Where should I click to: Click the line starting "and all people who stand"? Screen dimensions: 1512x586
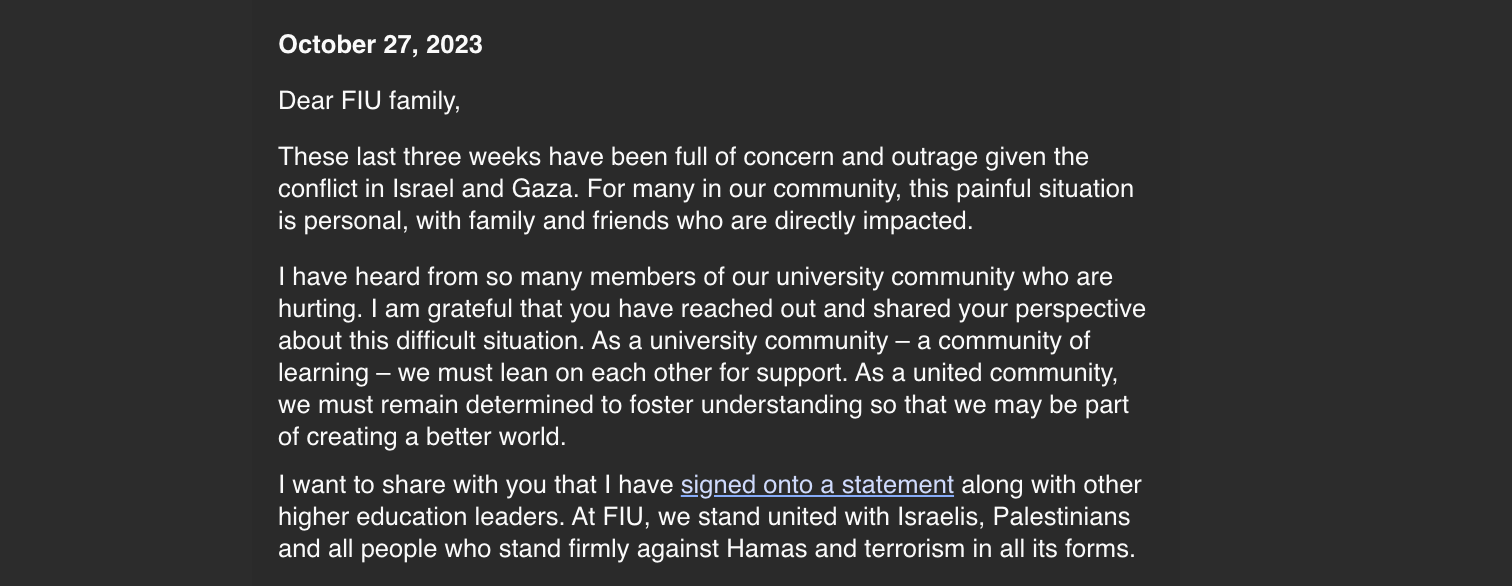click(x=707, y=549)
